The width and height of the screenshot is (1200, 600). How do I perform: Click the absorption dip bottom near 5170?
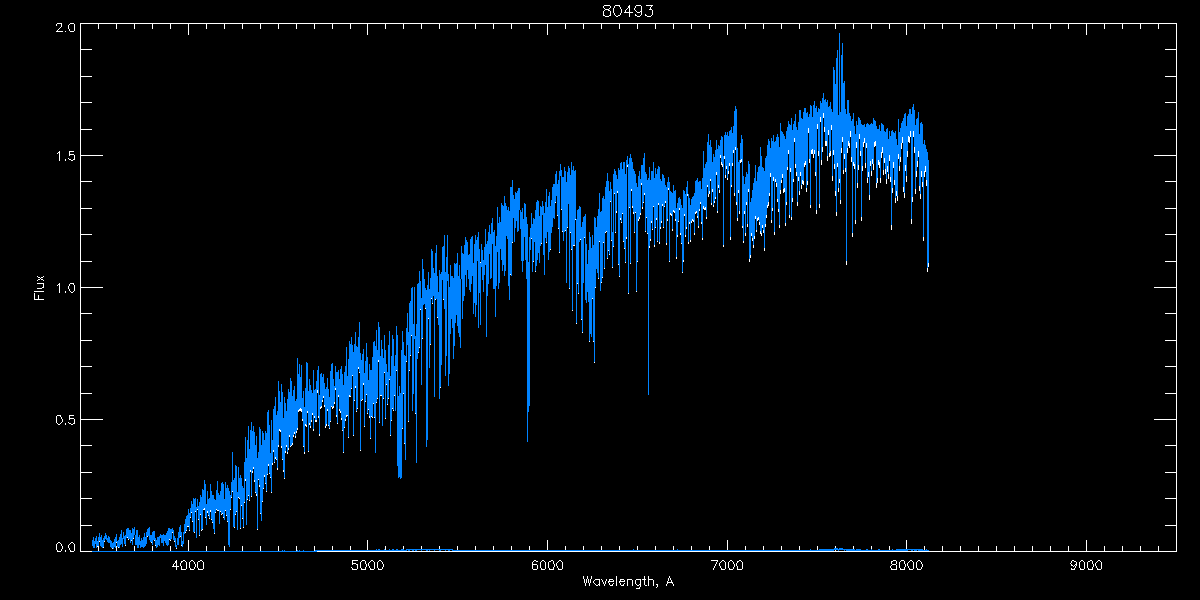[x=400, y=476]
